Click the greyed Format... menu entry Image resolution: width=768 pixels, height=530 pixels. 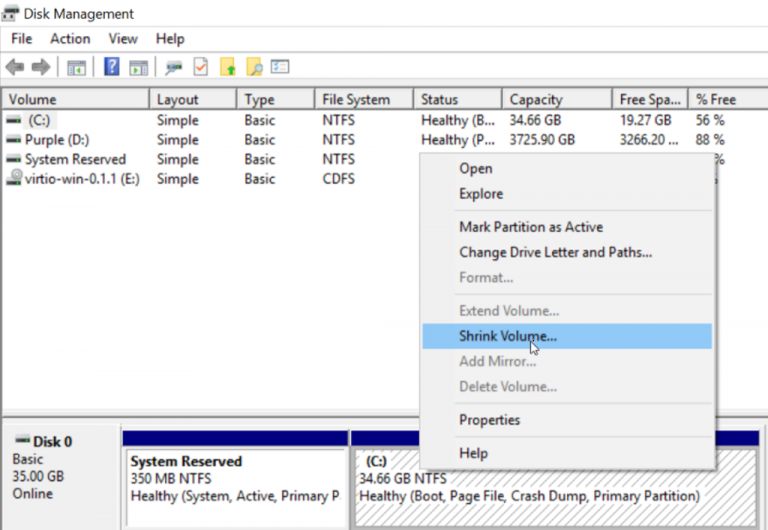tap(567, 278)
